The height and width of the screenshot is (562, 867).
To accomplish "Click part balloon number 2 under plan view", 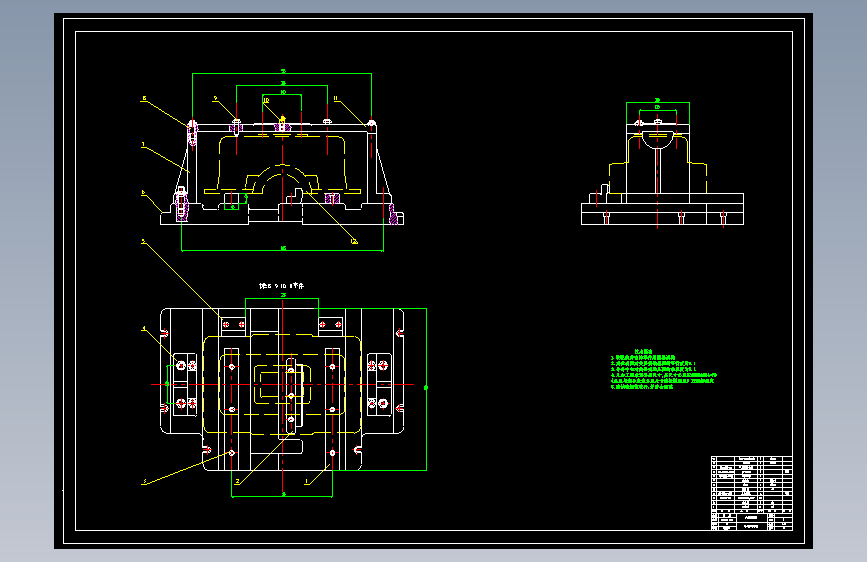I will pyautogui.click(x=237, y=481).
